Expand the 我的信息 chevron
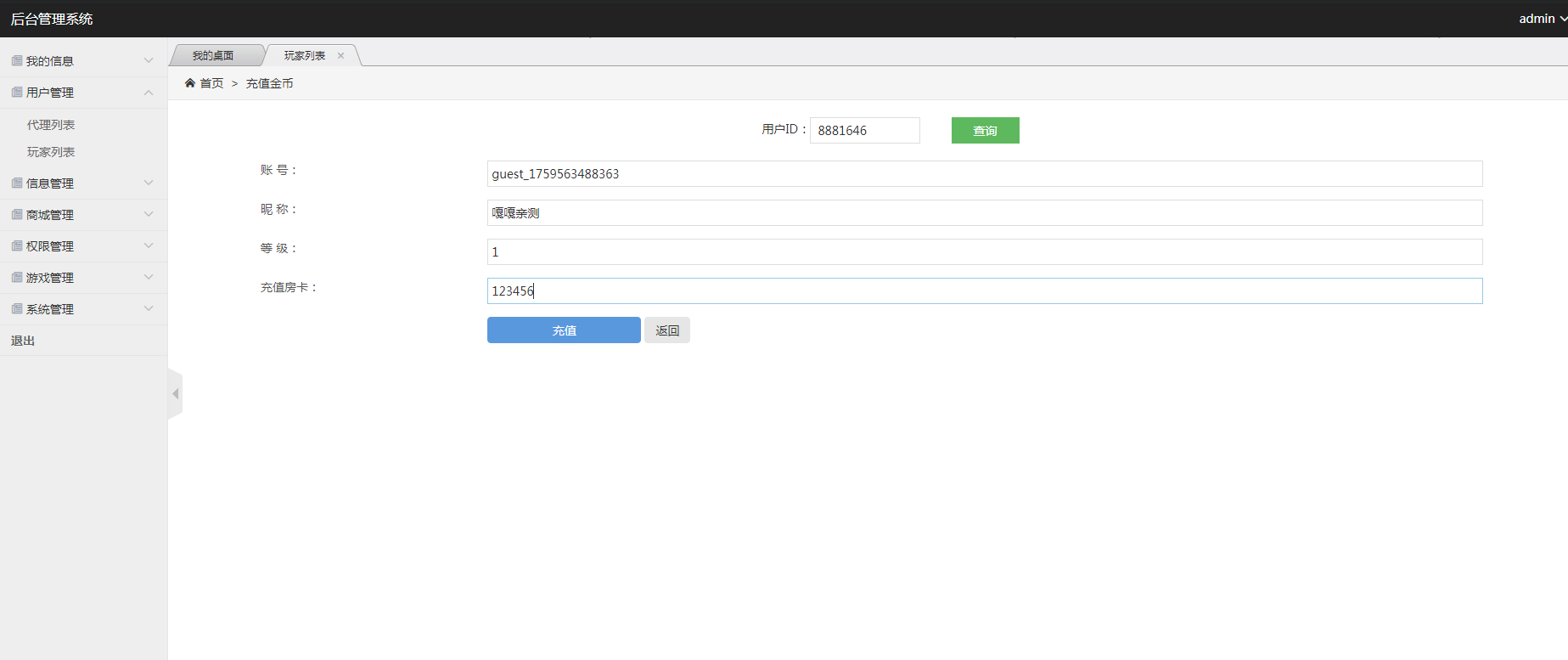The height and width of the screenshot is (660, 1568). point(149,61)
